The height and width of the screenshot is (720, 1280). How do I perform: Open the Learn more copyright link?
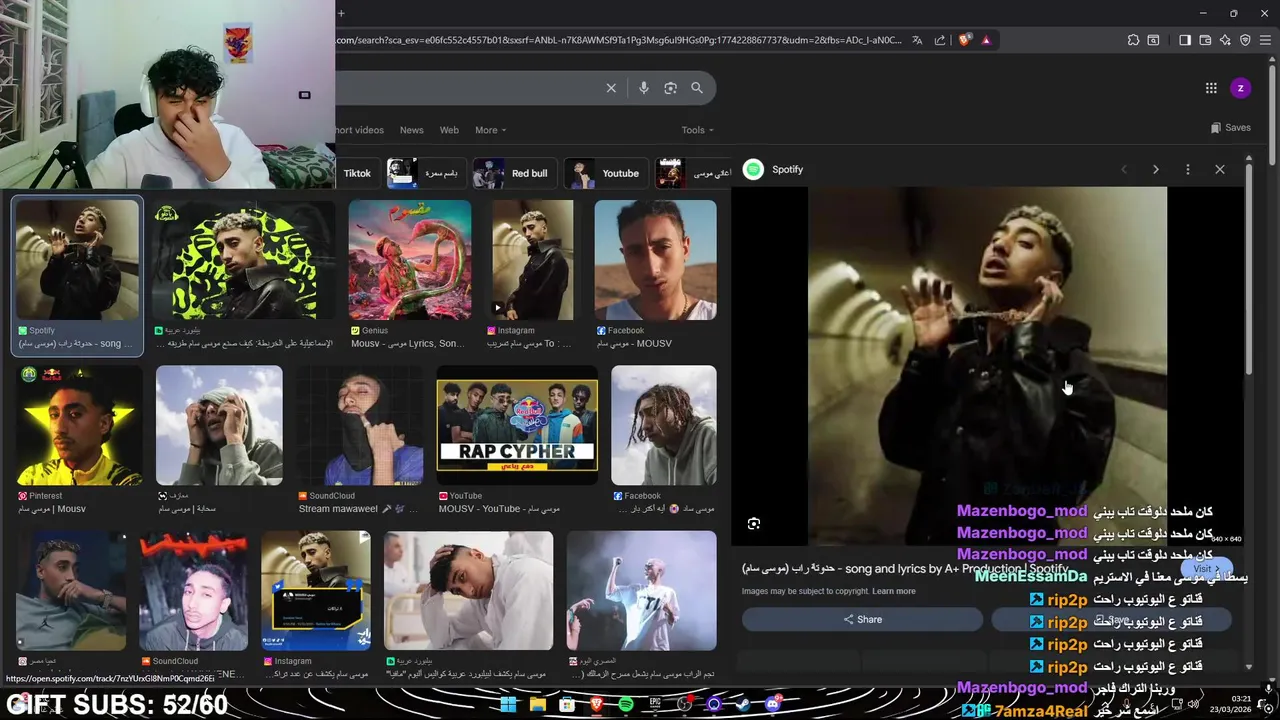coord(893,591)
